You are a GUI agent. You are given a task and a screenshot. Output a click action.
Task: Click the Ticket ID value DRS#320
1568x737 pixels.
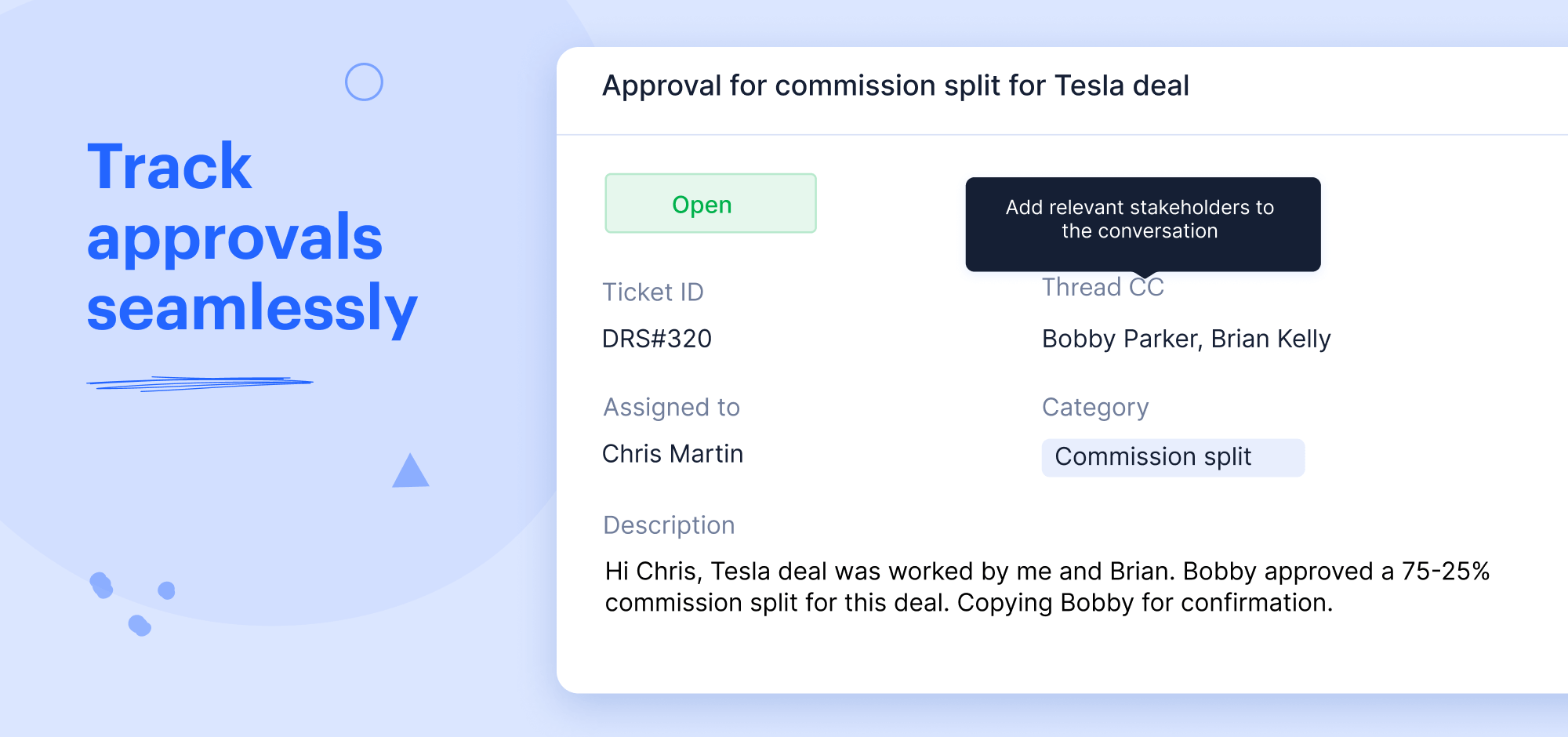tap(657, 339)
